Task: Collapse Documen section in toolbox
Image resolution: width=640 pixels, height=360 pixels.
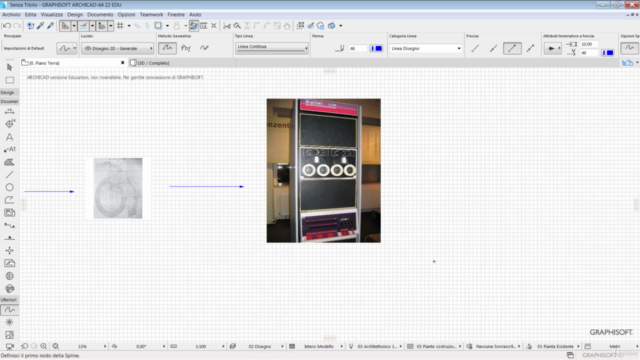Action: (x=9, y=101)
